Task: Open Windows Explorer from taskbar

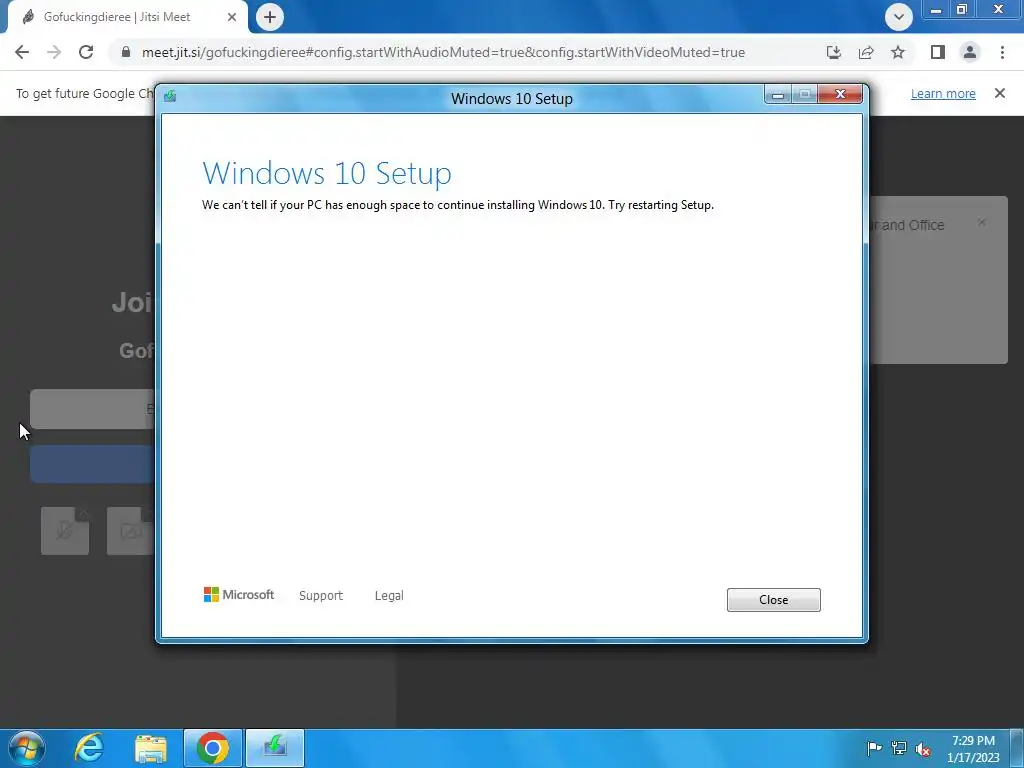Action: tap(151, 748)
